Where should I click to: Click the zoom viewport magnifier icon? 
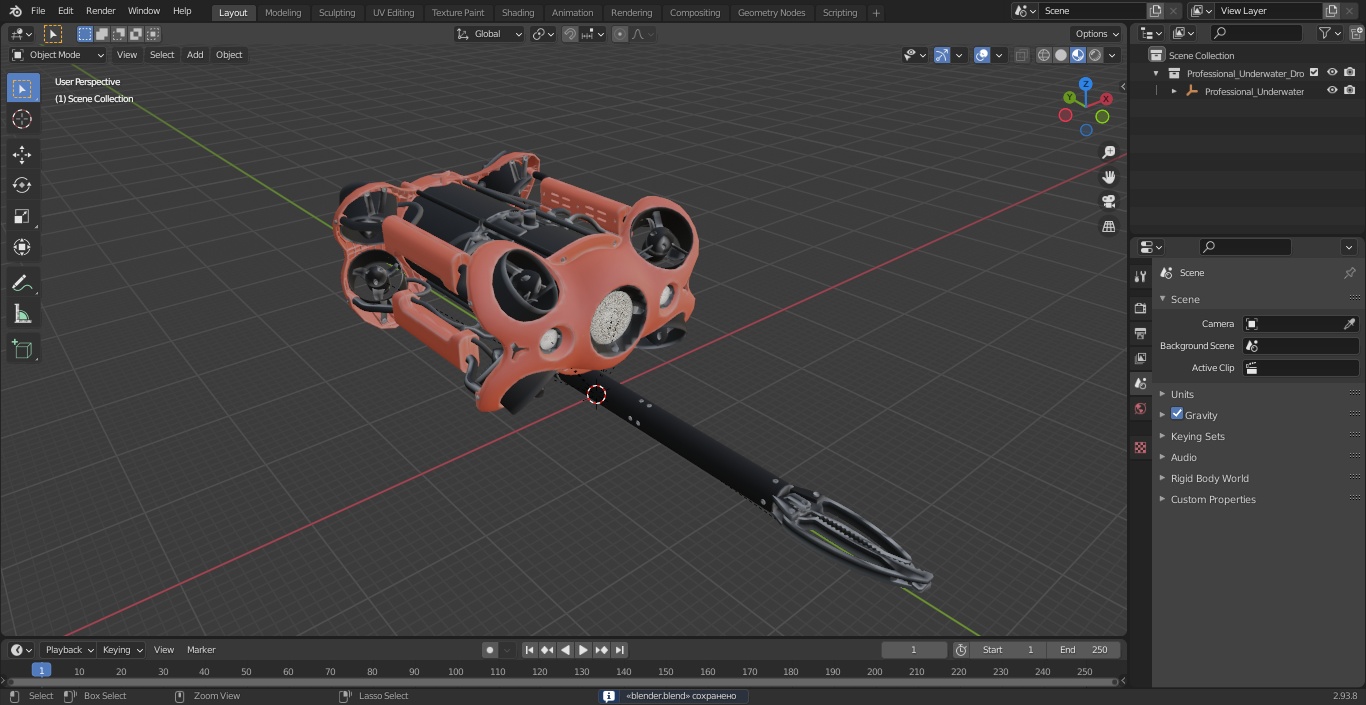1108,152
